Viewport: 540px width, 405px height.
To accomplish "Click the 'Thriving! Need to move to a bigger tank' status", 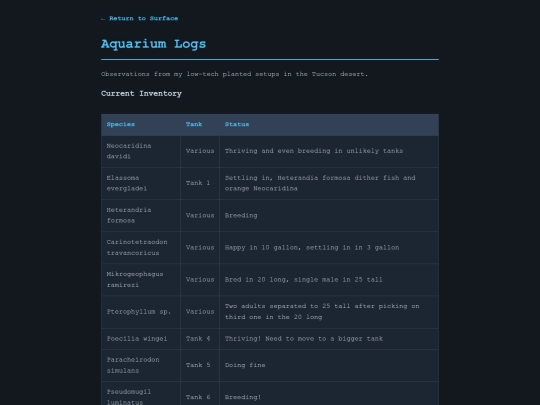I will tap(329, 339).
